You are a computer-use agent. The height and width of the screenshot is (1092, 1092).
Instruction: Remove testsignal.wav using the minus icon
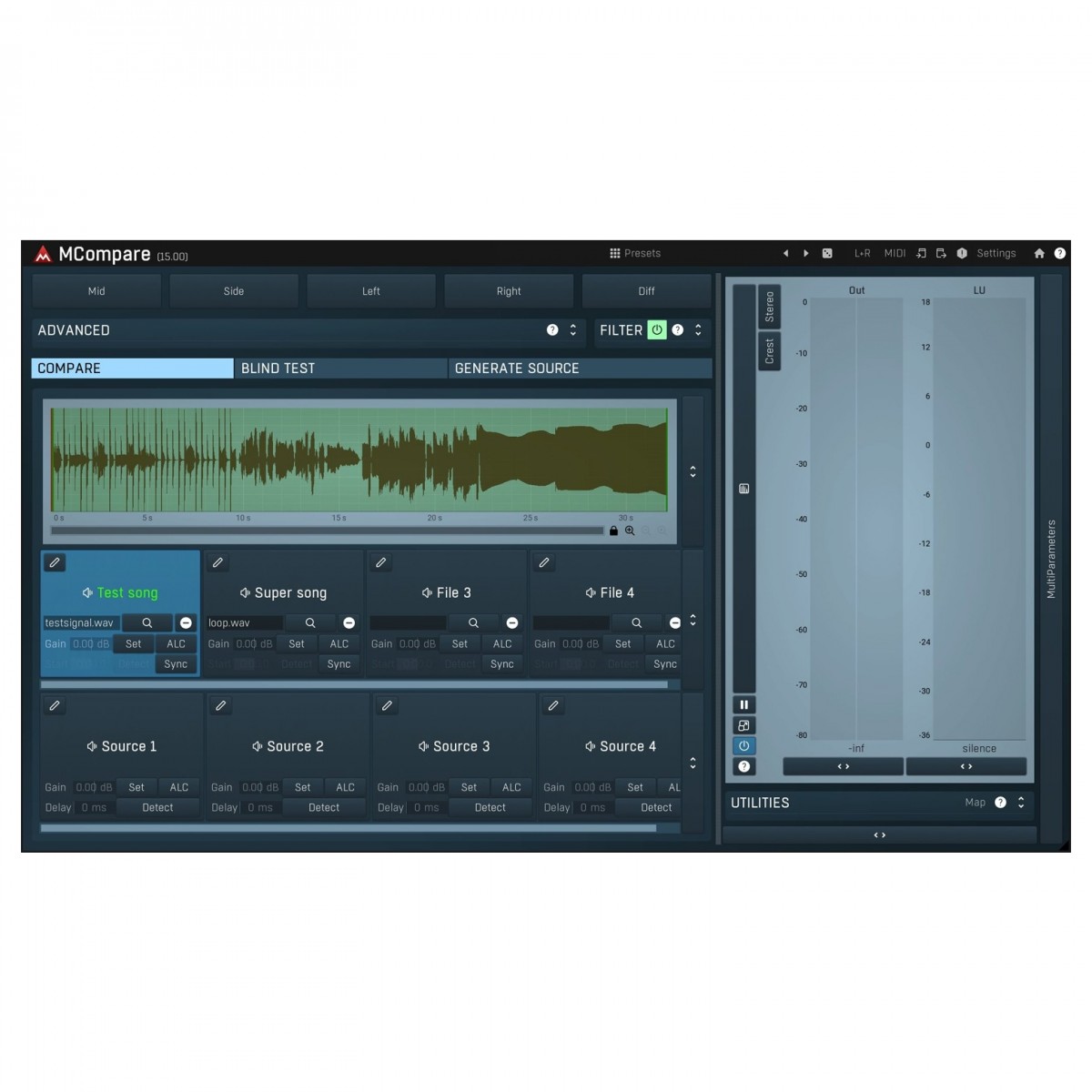click(186, 623)
